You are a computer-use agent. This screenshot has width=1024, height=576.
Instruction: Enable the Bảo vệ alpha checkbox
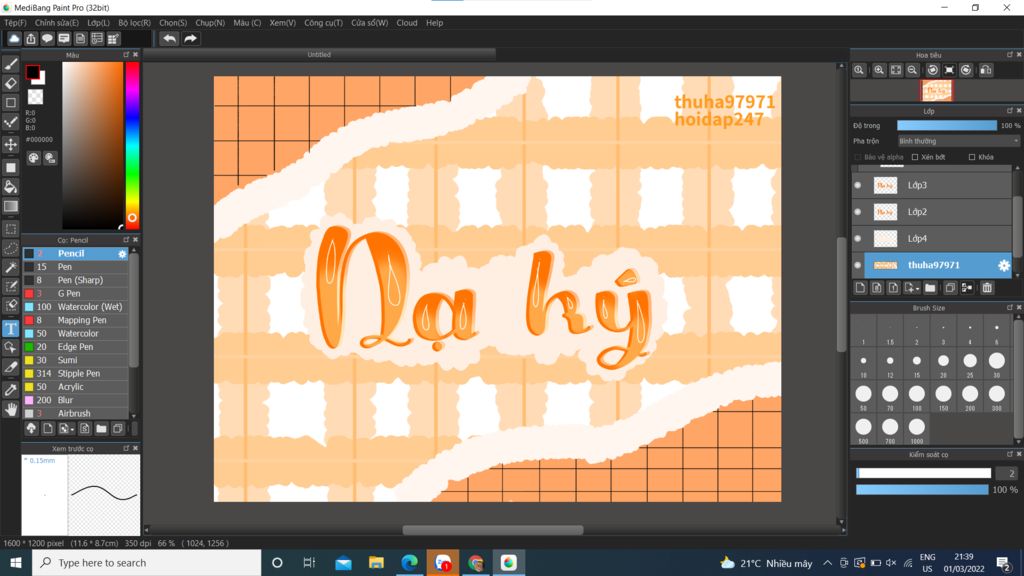tap(858, 157)
